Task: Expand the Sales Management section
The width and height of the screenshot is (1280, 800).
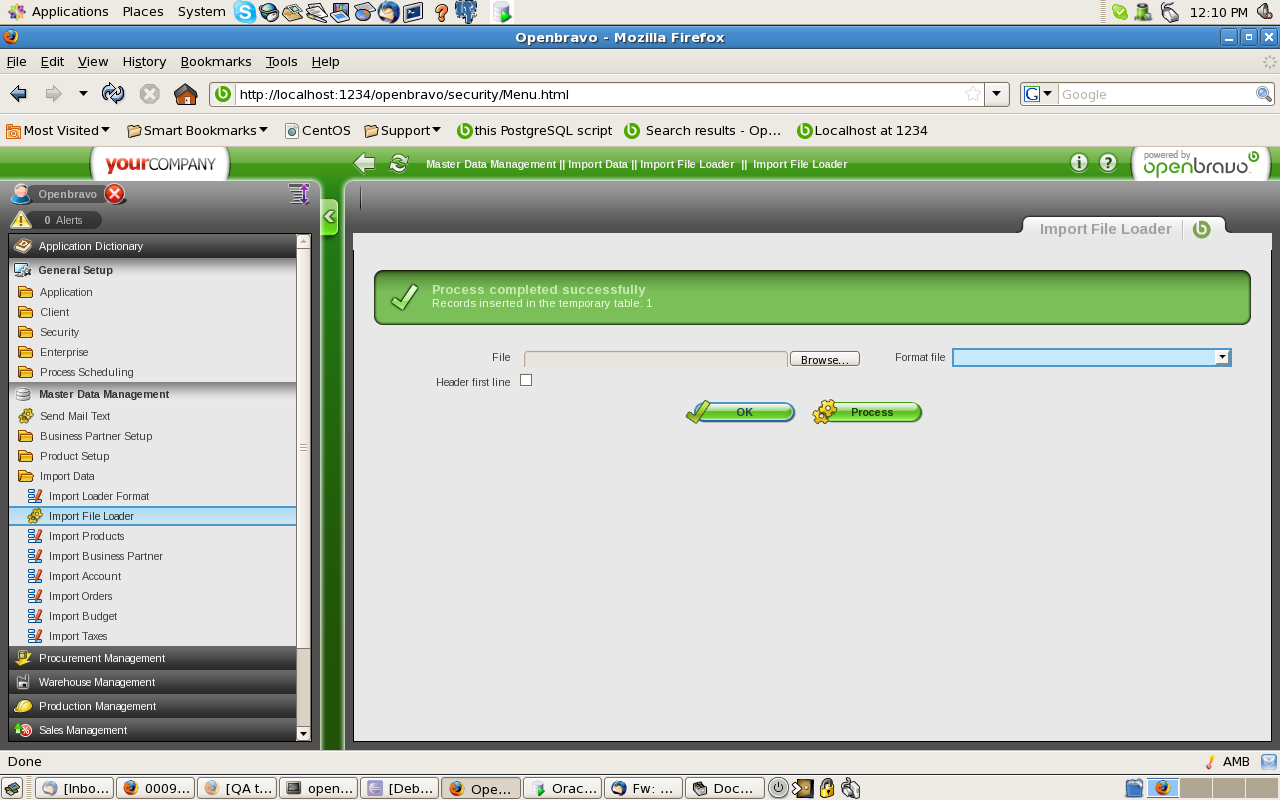Action: (153, 730)
